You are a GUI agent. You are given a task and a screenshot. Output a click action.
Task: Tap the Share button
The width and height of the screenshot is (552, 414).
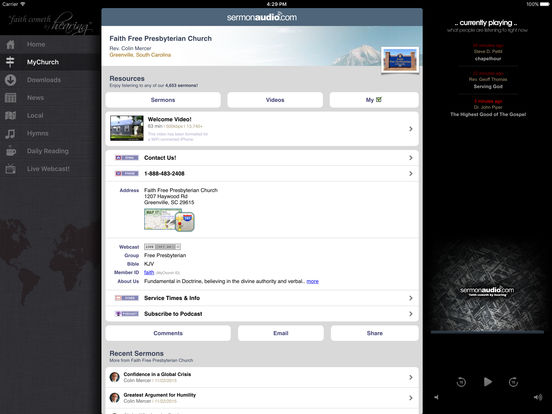pos(375,333)
